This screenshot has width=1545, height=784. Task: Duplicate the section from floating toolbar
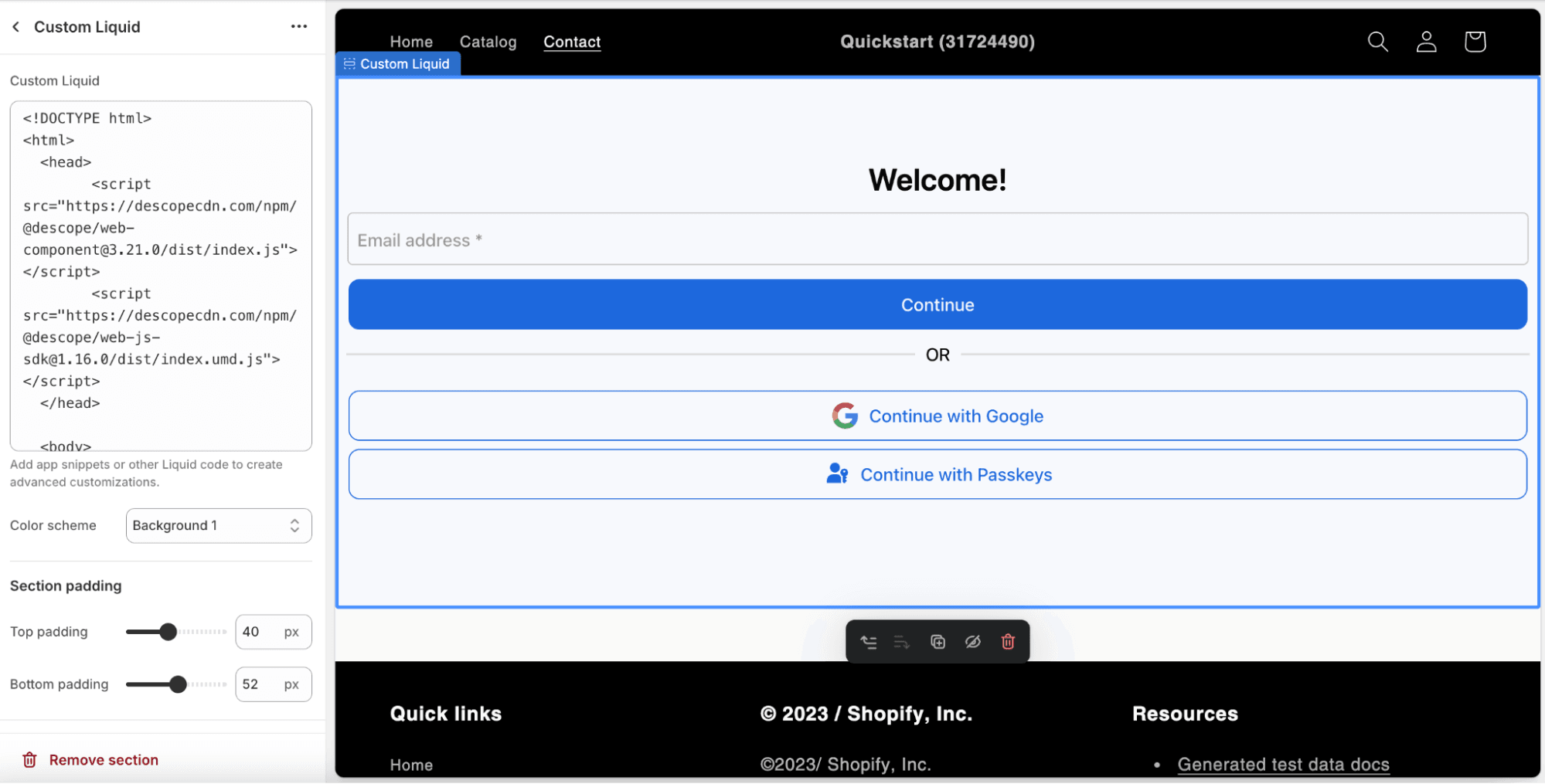point(938,642)
